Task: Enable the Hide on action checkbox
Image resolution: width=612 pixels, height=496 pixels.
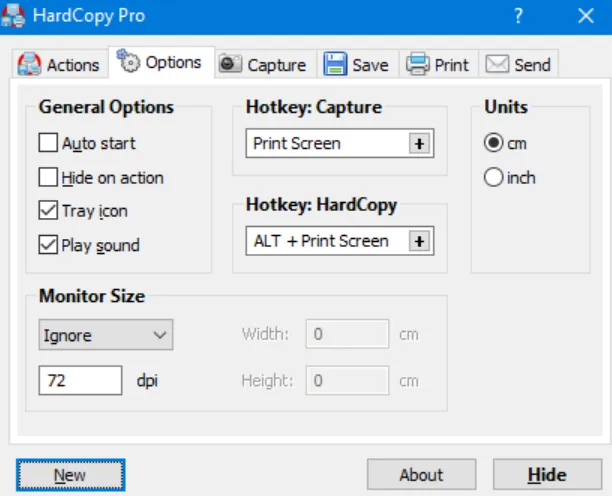Action: point(48,177)
